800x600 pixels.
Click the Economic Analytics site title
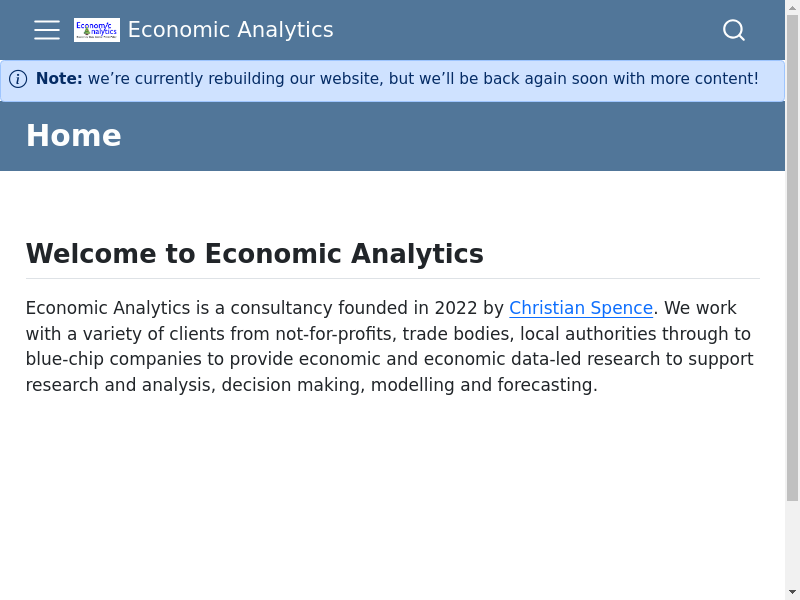[230, 30]
